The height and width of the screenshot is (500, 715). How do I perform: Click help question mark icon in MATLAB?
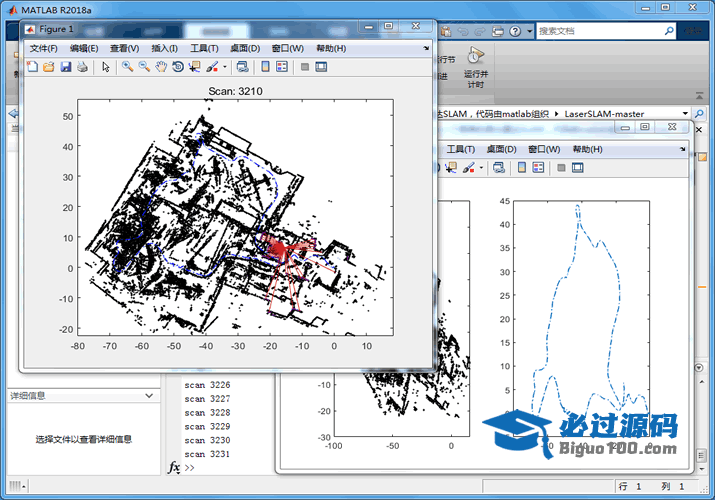[515, 31]
